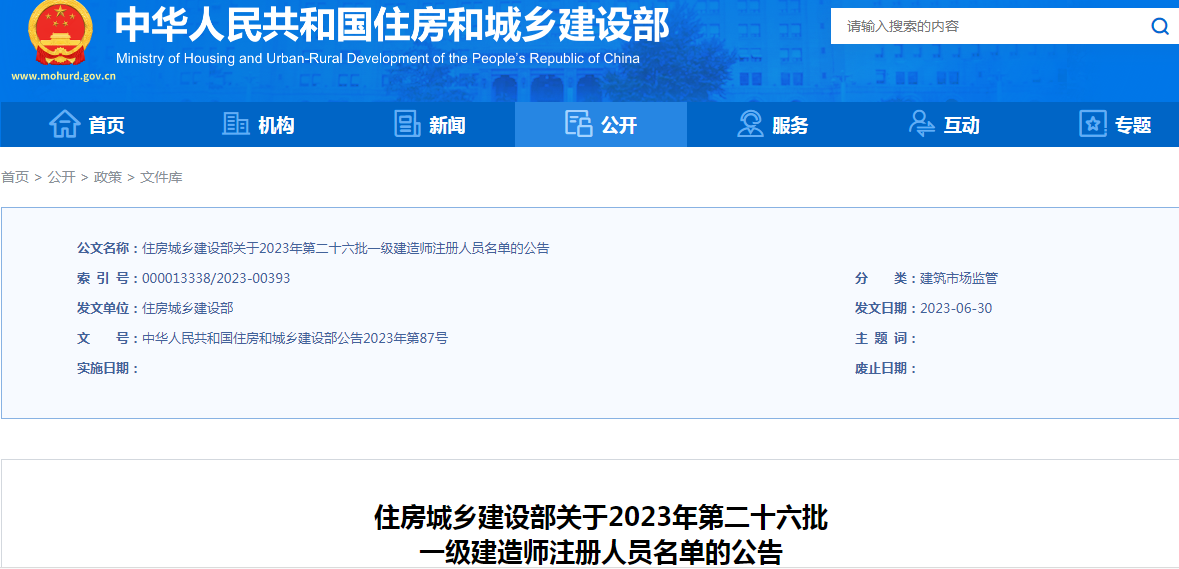
Task: Click the building icon beside 机构
Action: (x=235, y=124)
